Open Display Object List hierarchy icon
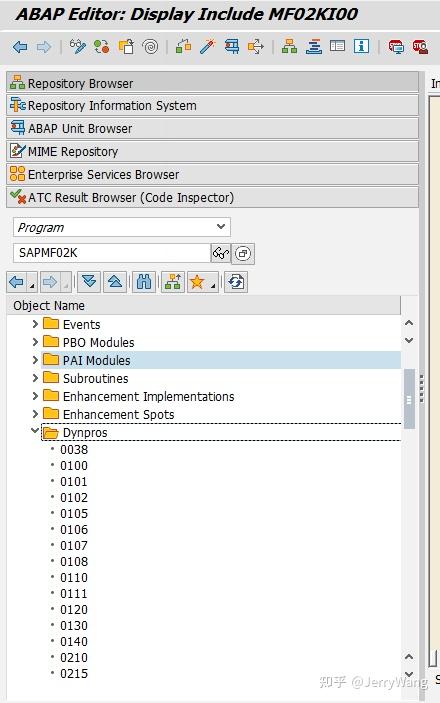The image size is (440, 703). tap(289, 47)
